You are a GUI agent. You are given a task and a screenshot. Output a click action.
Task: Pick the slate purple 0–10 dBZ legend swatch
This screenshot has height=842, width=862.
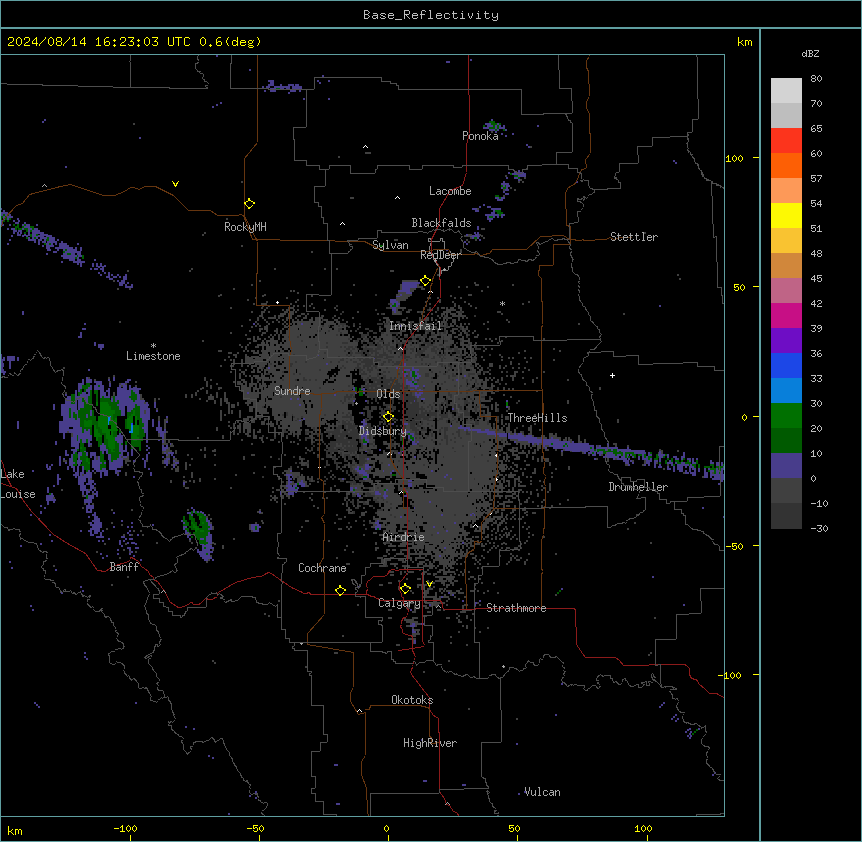(x=786, y=466)
